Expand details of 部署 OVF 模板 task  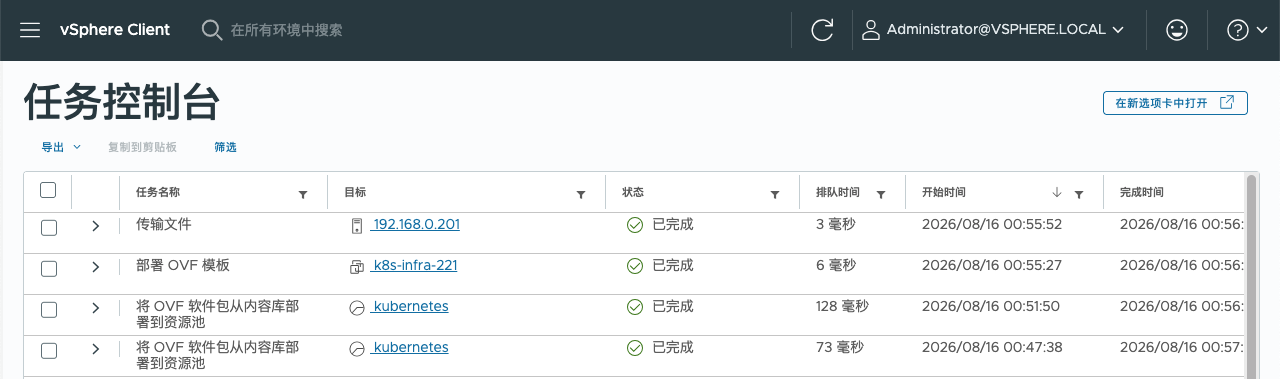(x=95, y=267)
